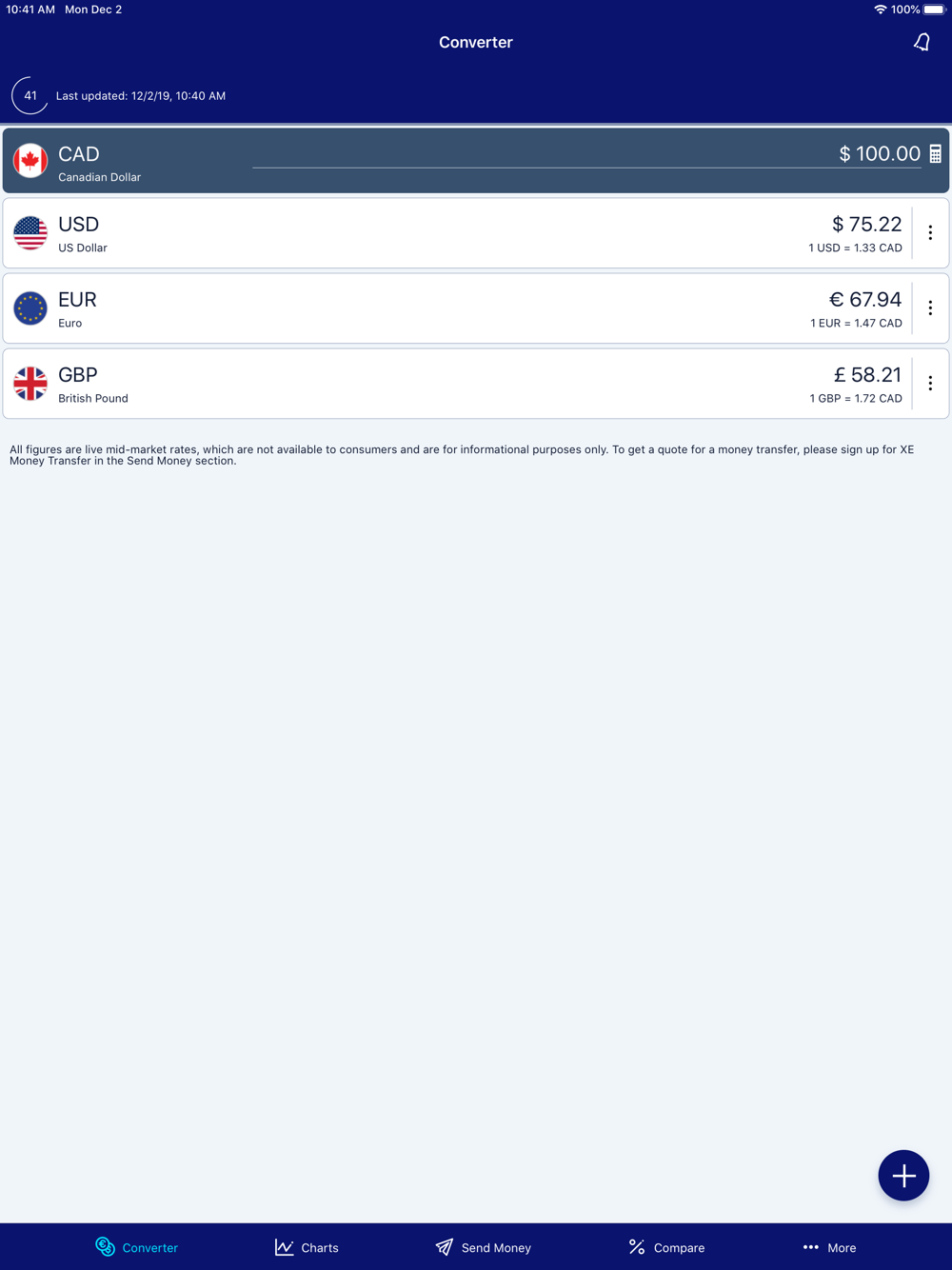Viewport: 952px width, 1270px height.
Task: Open options menu for the GBP row
Action: pyautogui.click(x=930, y=384)
